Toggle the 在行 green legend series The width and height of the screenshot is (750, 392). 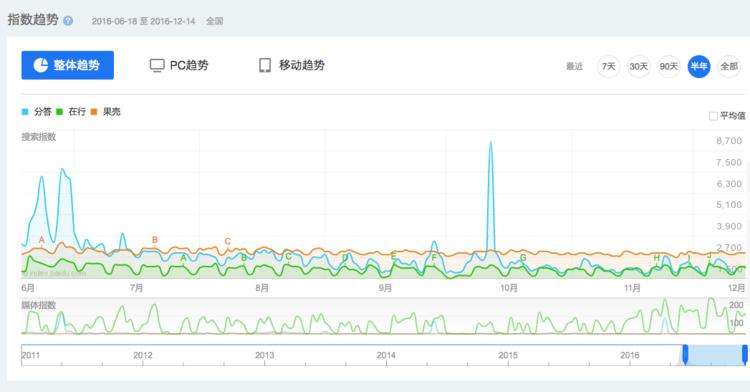71,112
